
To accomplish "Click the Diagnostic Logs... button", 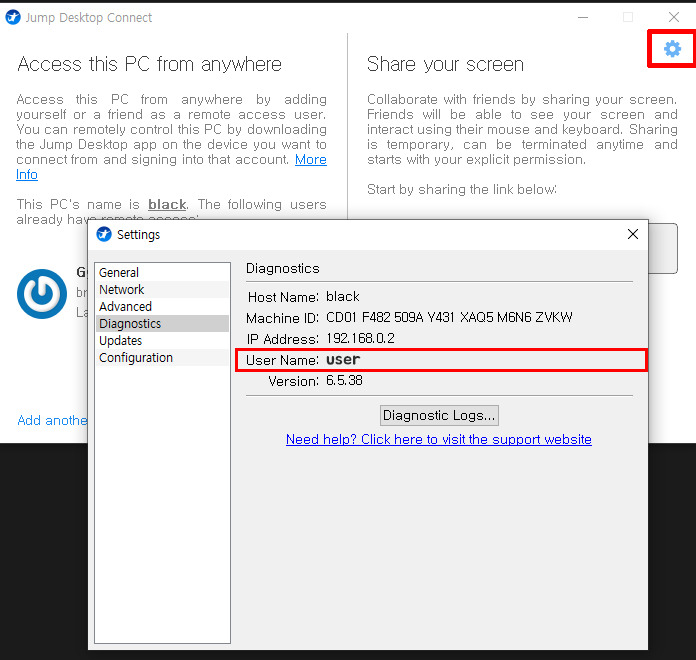I will [x=439, y=415].
